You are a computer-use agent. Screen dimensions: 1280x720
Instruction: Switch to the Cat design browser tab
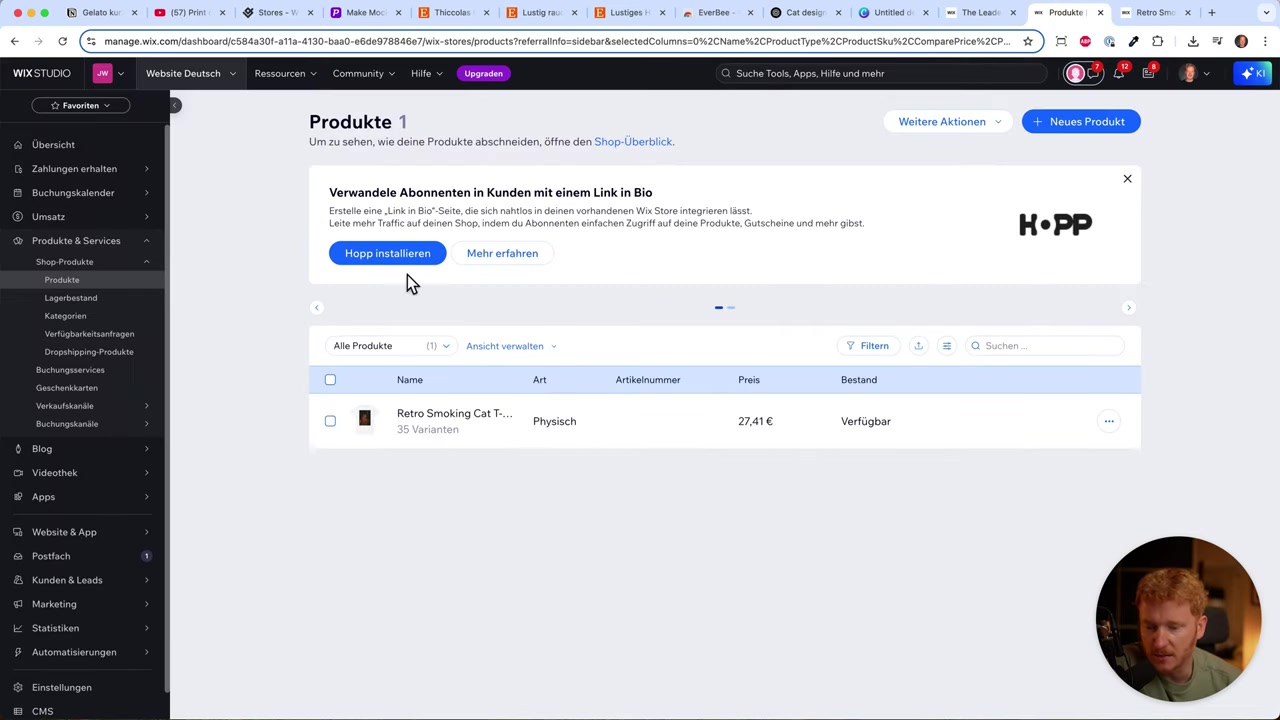(805, 12)
